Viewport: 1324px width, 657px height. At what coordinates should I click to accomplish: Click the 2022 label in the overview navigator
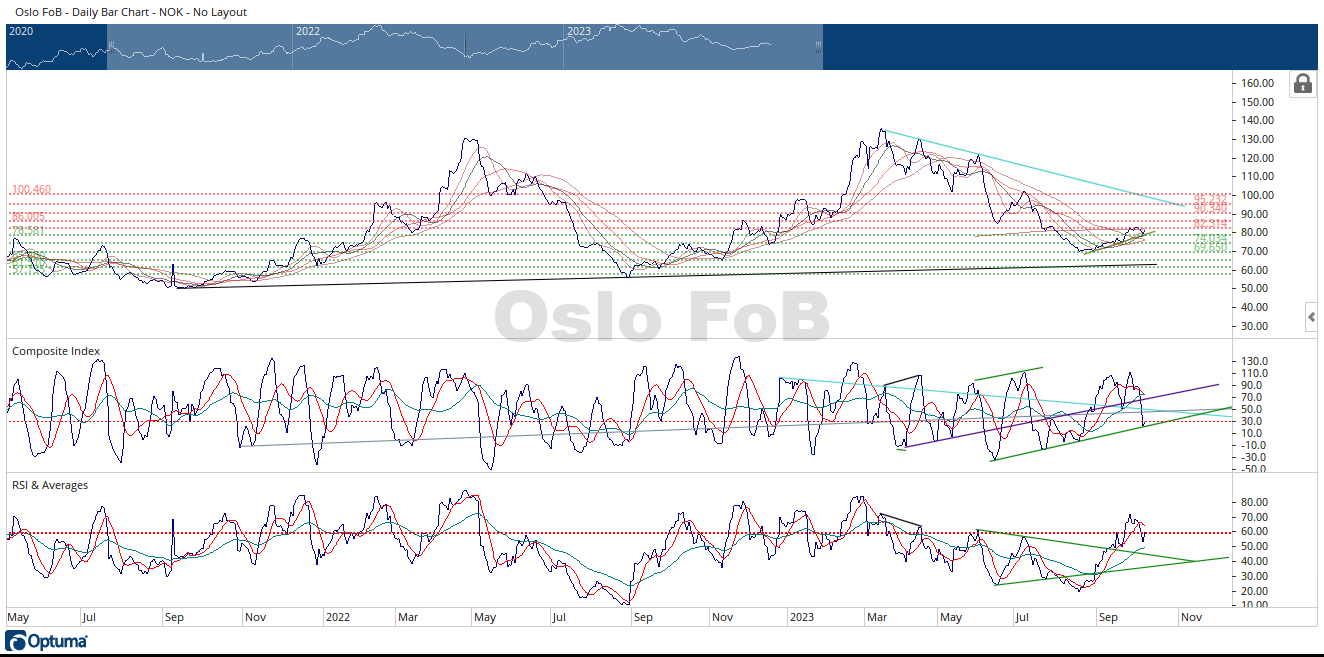pos(308,31)
